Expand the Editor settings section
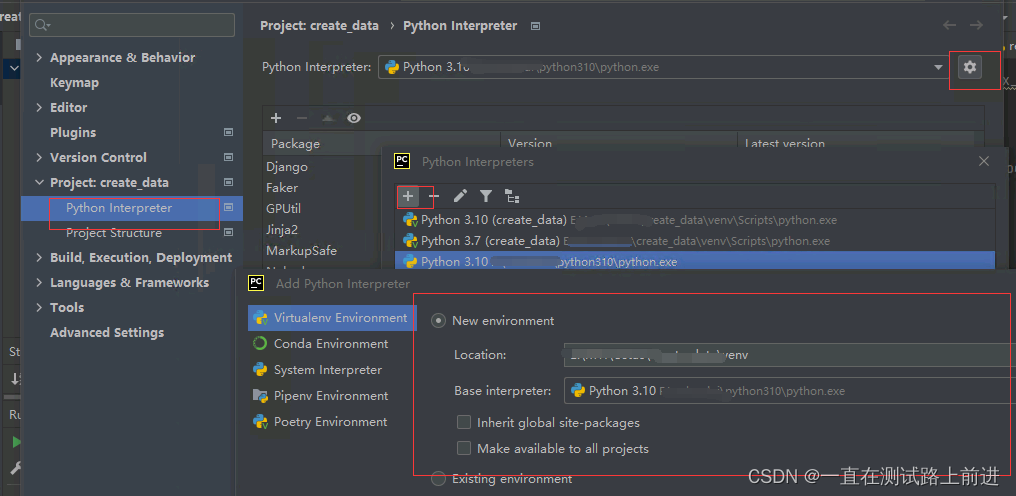This screenshot has height=496, width=1016. [x=39, y=108]
